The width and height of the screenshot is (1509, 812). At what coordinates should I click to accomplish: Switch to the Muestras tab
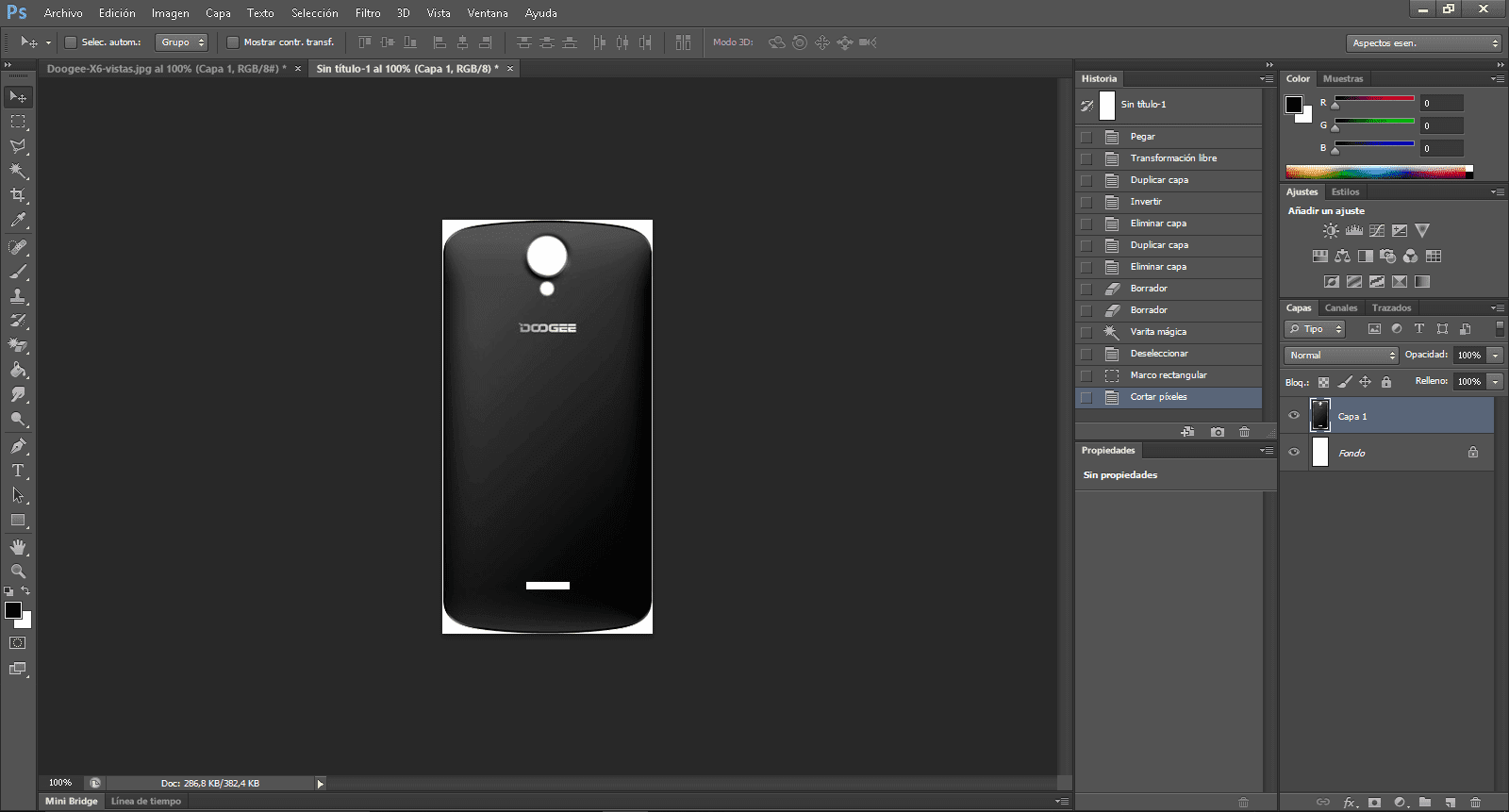coord(1343,79)
